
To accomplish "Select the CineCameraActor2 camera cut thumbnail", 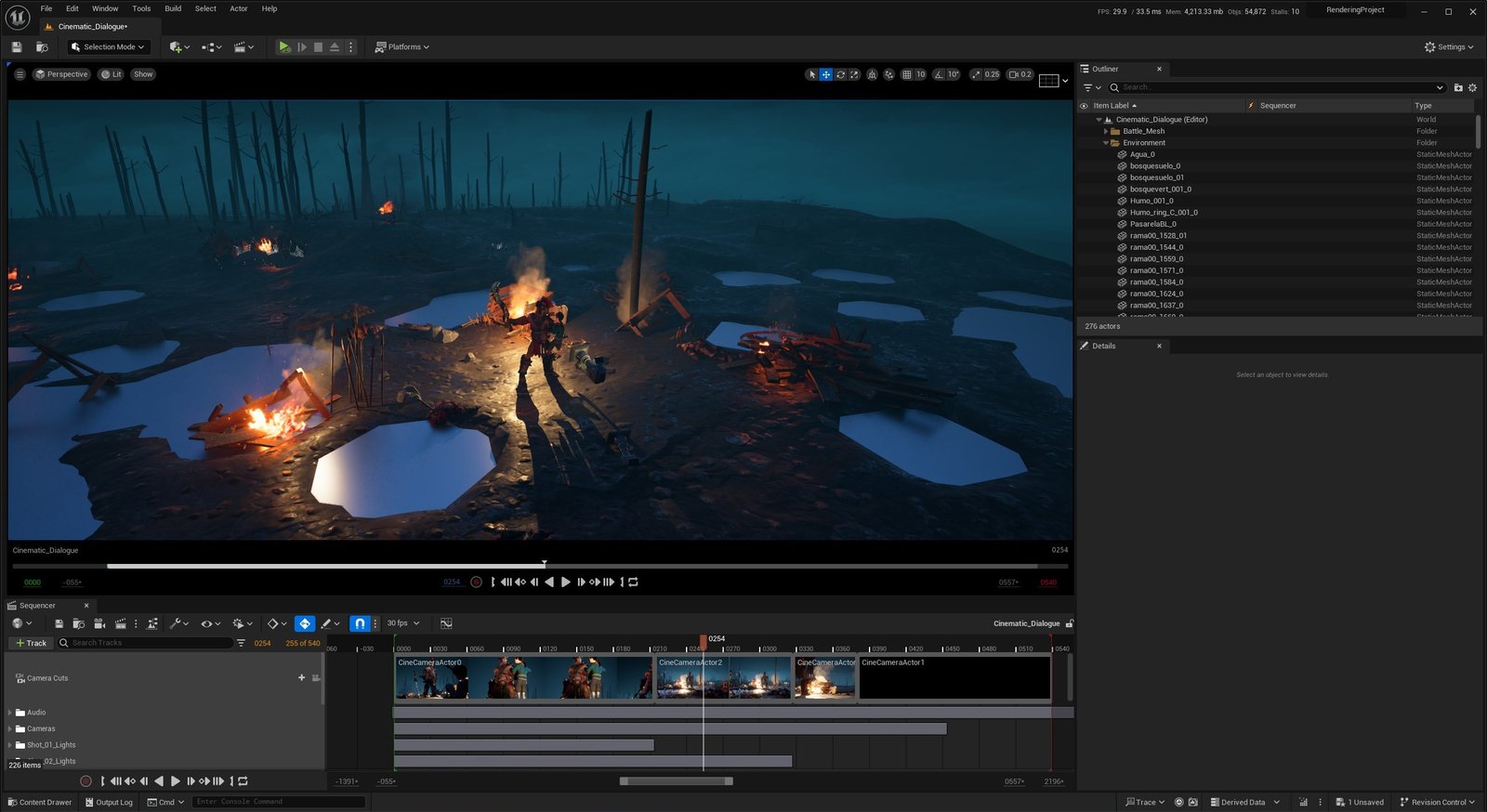I will pos(724,677).
